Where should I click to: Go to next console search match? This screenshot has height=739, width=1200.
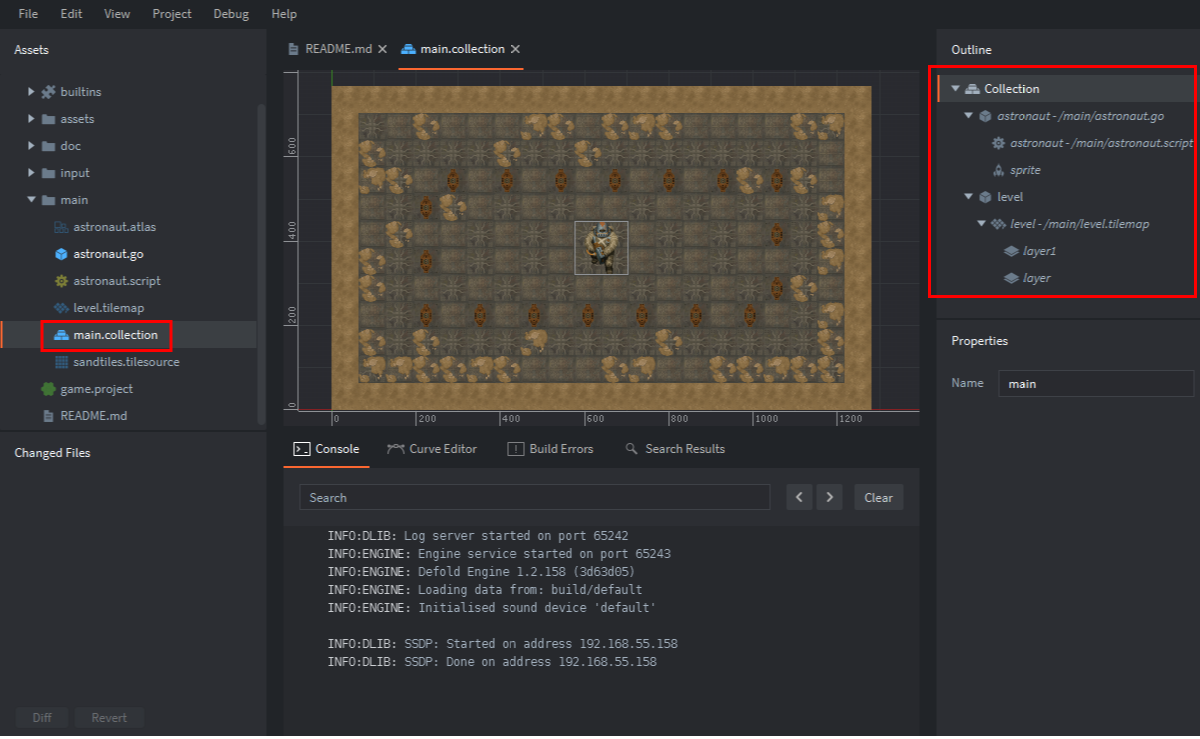pyautogui.click(x=830, y=497)
